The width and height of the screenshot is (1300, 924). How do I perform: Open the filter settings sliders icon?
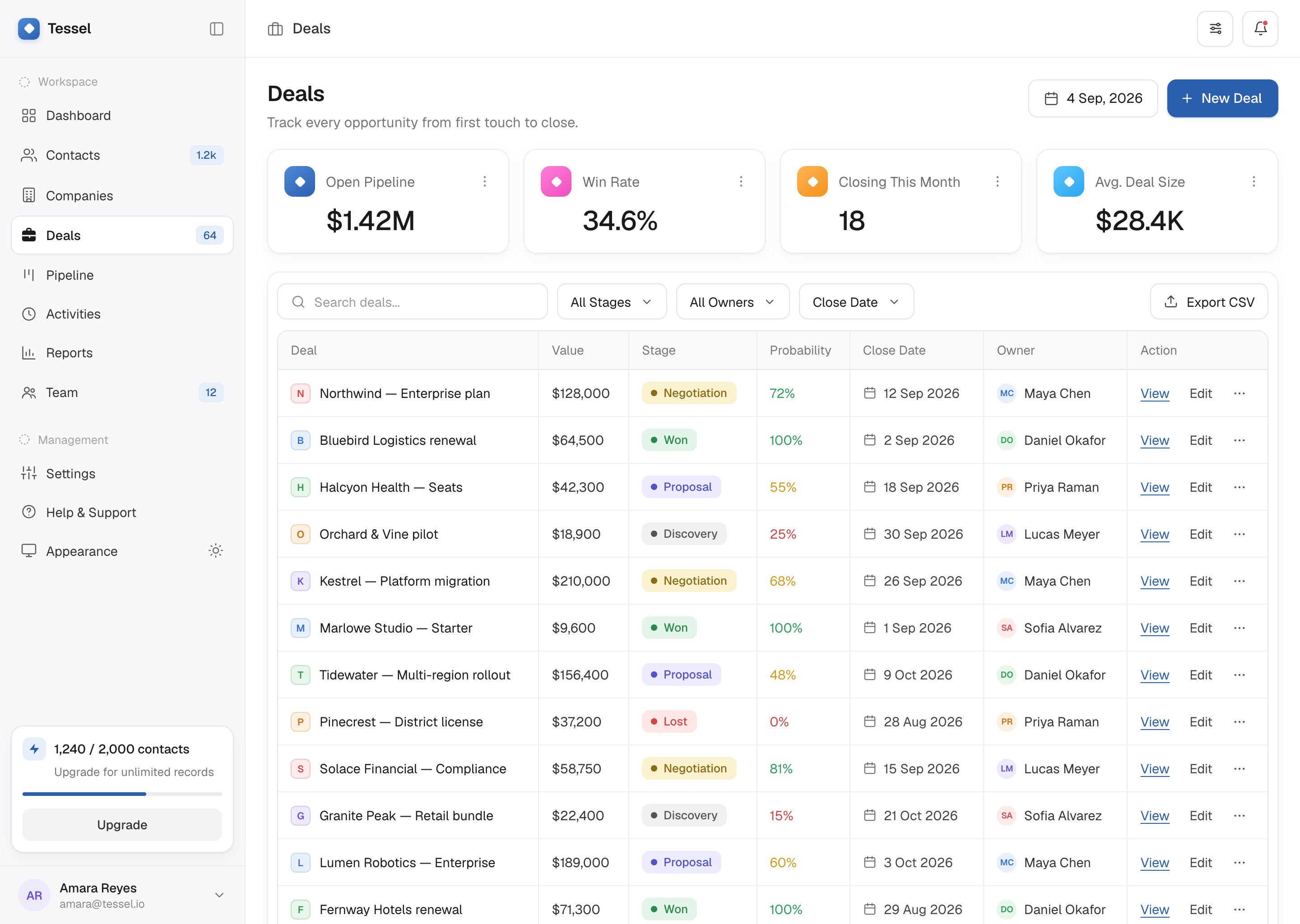(x=1215, y=28)
